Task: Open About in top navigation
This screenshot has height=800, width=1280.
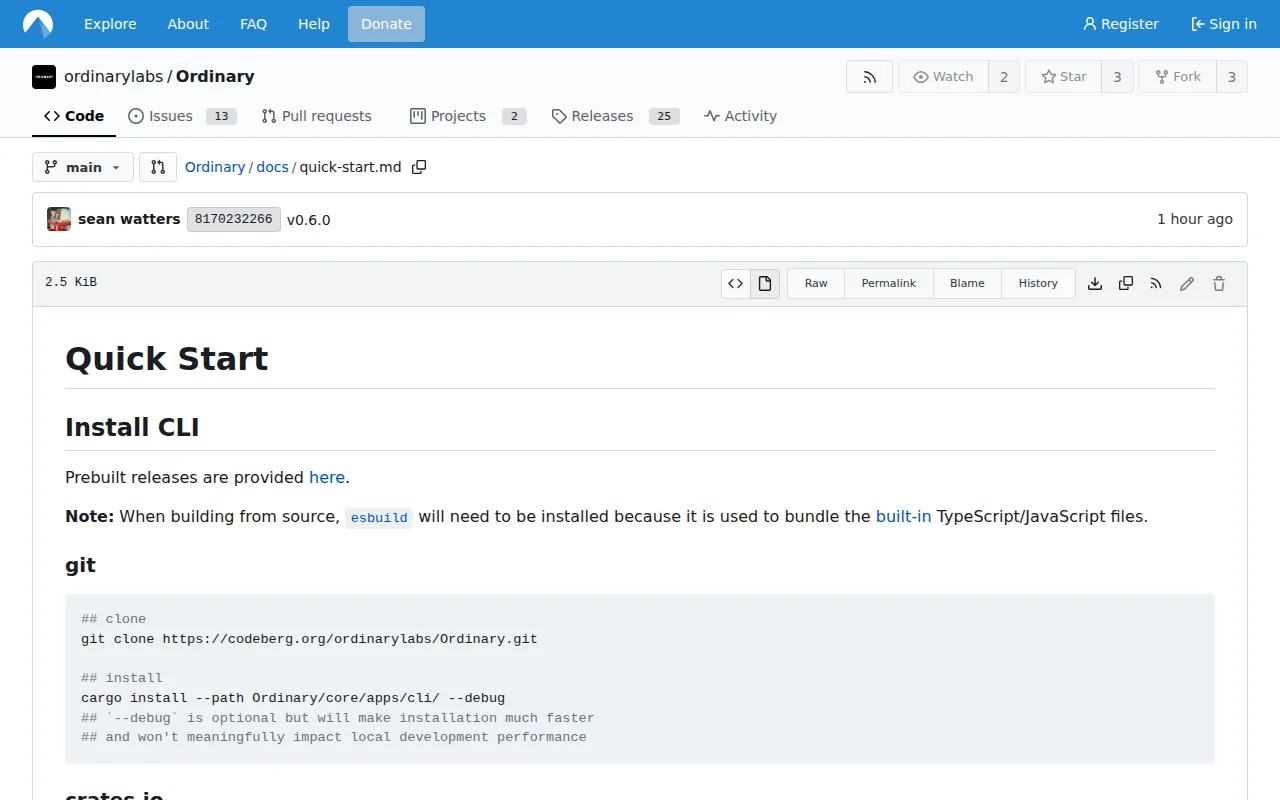Action: pyautogui.click(x=188, y=24)
